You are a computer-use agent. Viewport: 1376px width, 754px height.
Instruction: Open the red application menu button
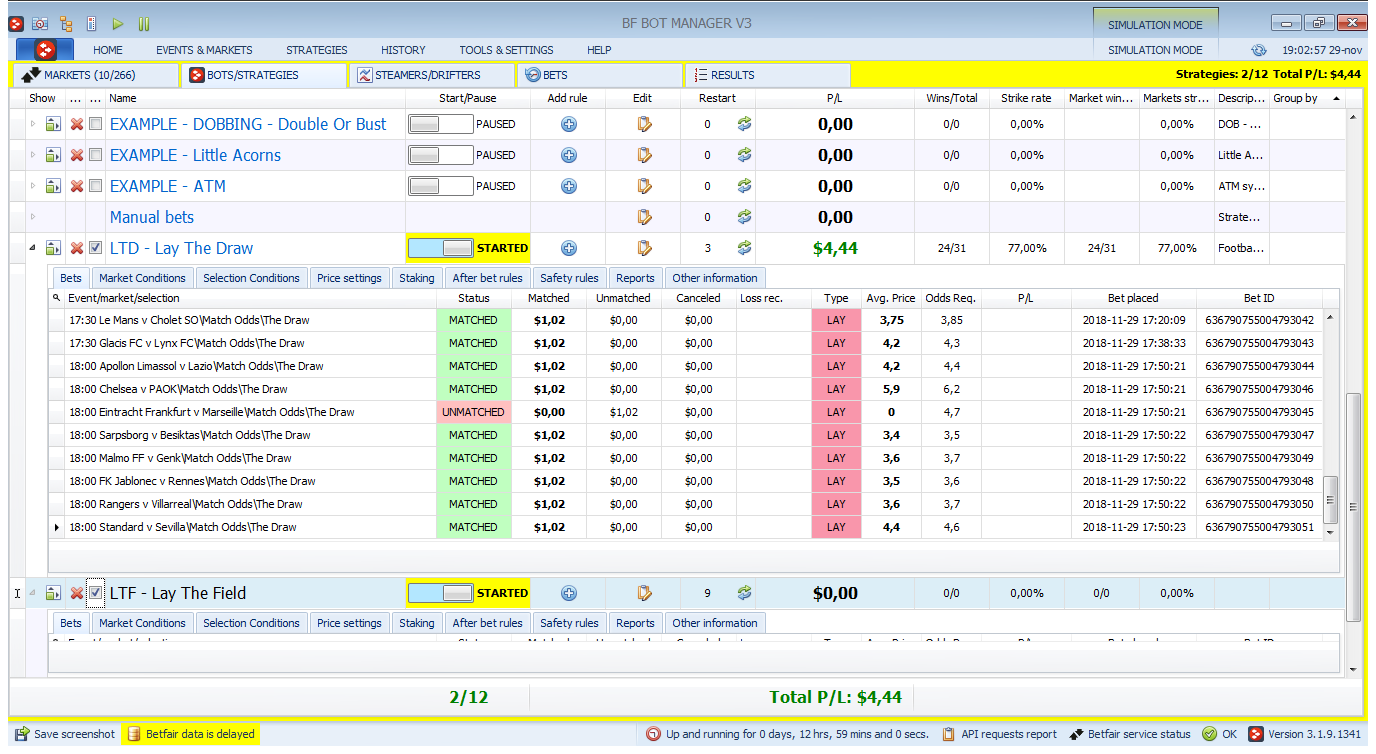45,49
